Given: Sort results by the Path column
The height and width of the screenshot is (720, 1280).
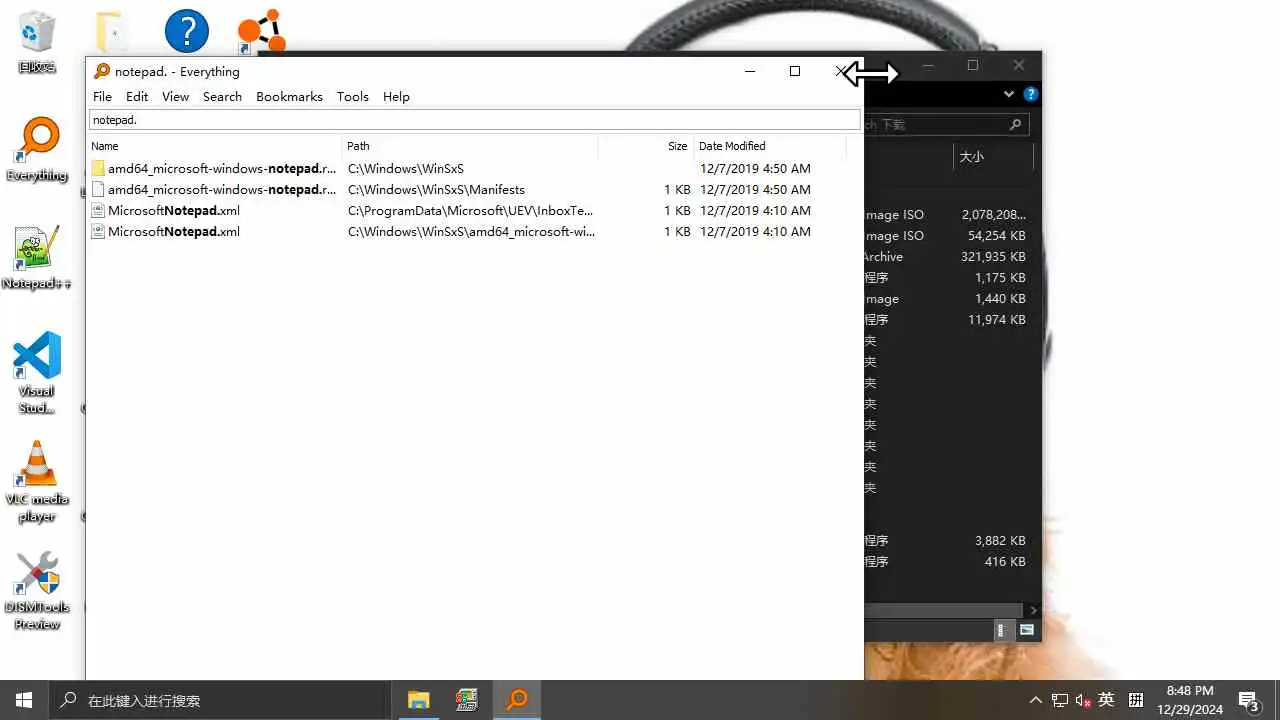Looking at the screenshot, I should 470,146.
